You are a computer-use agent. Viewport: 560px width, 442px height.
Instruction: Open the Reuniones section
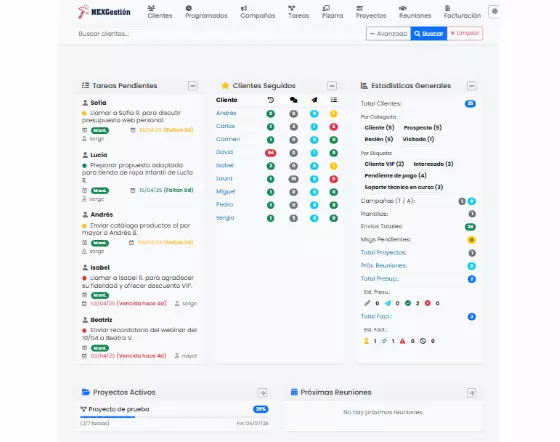click(415, 12)
